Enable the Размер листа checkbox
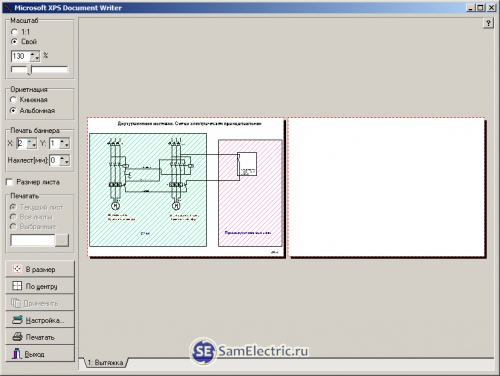Screen dimensions: 500x376 coord(10,182)
